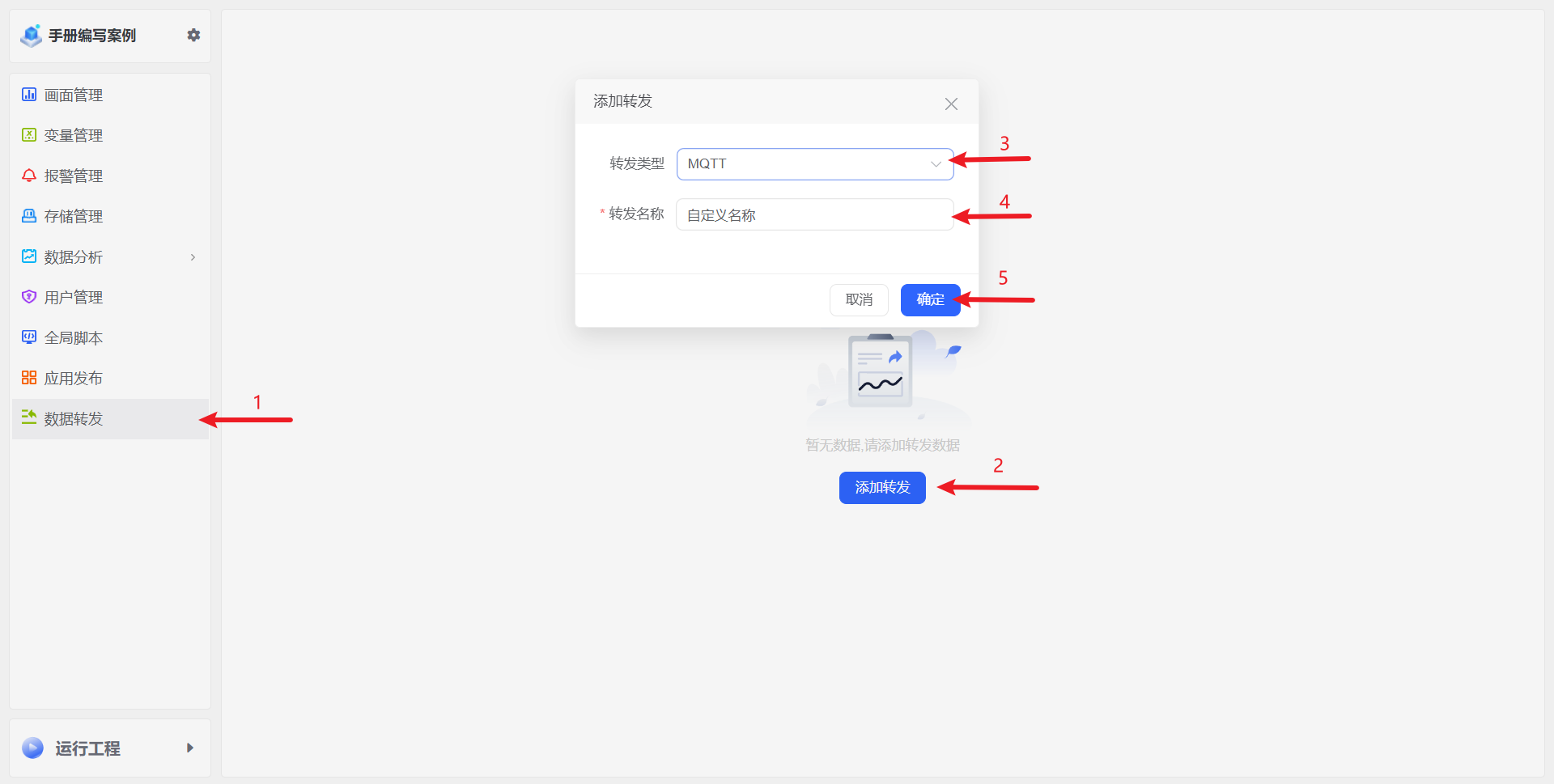The width and height of the screenshot is (1554, 784).
Task: Click the 存储管理 storage icon
Action: coord(29,216)
